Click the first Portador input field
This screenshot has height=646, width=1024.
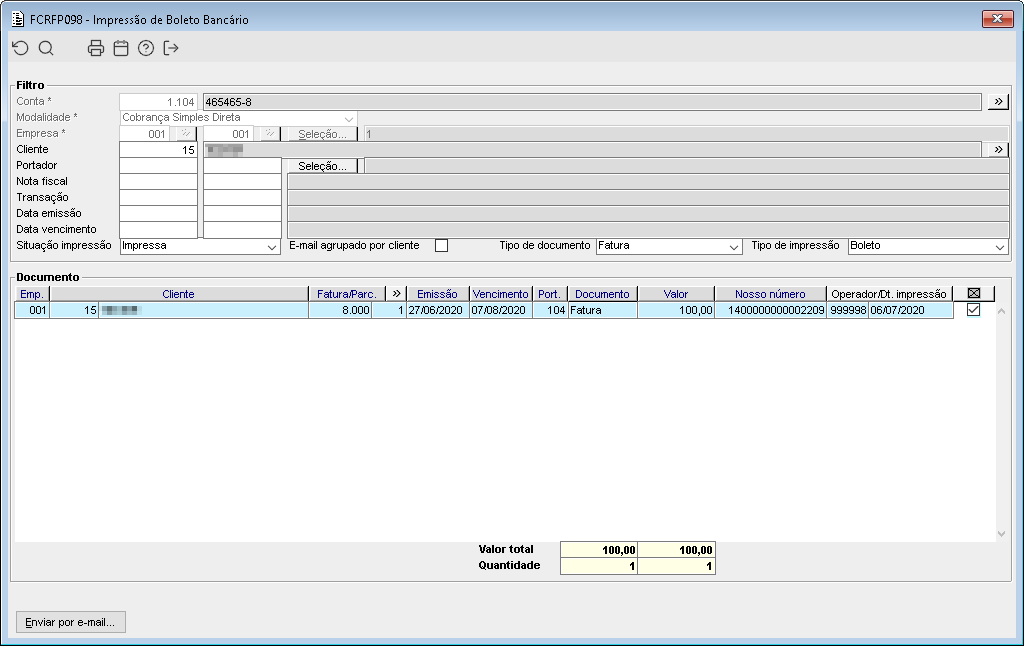(x=158, y=166)
